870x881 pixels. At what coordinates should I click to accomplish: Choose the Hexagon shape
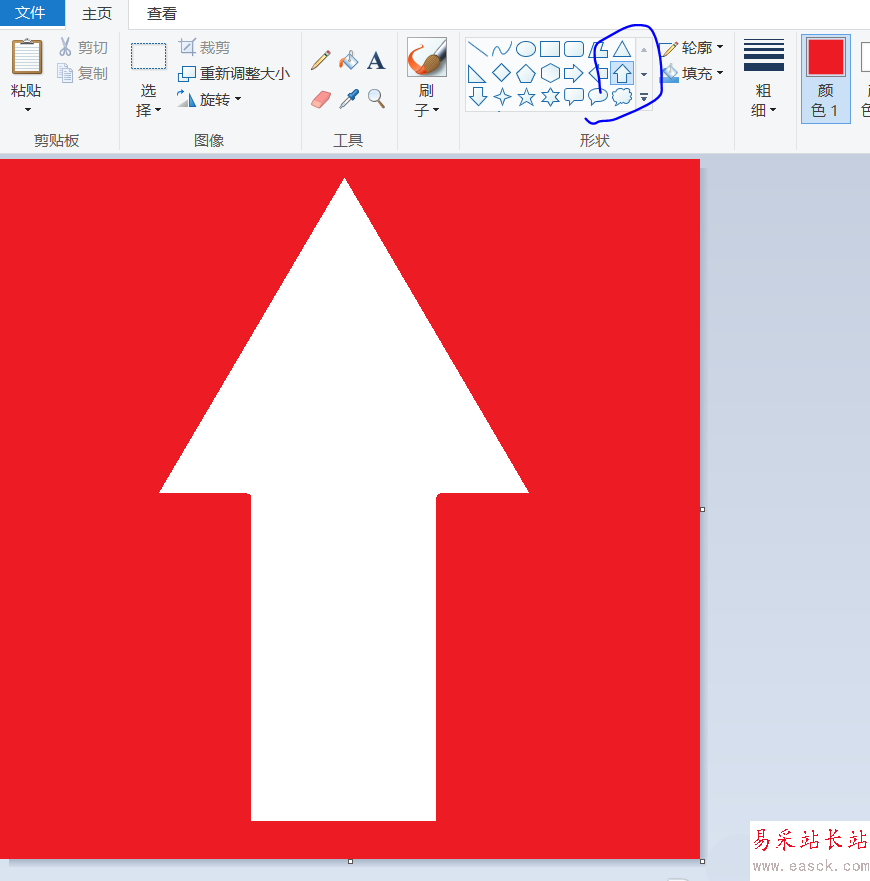tap(550, 73)
